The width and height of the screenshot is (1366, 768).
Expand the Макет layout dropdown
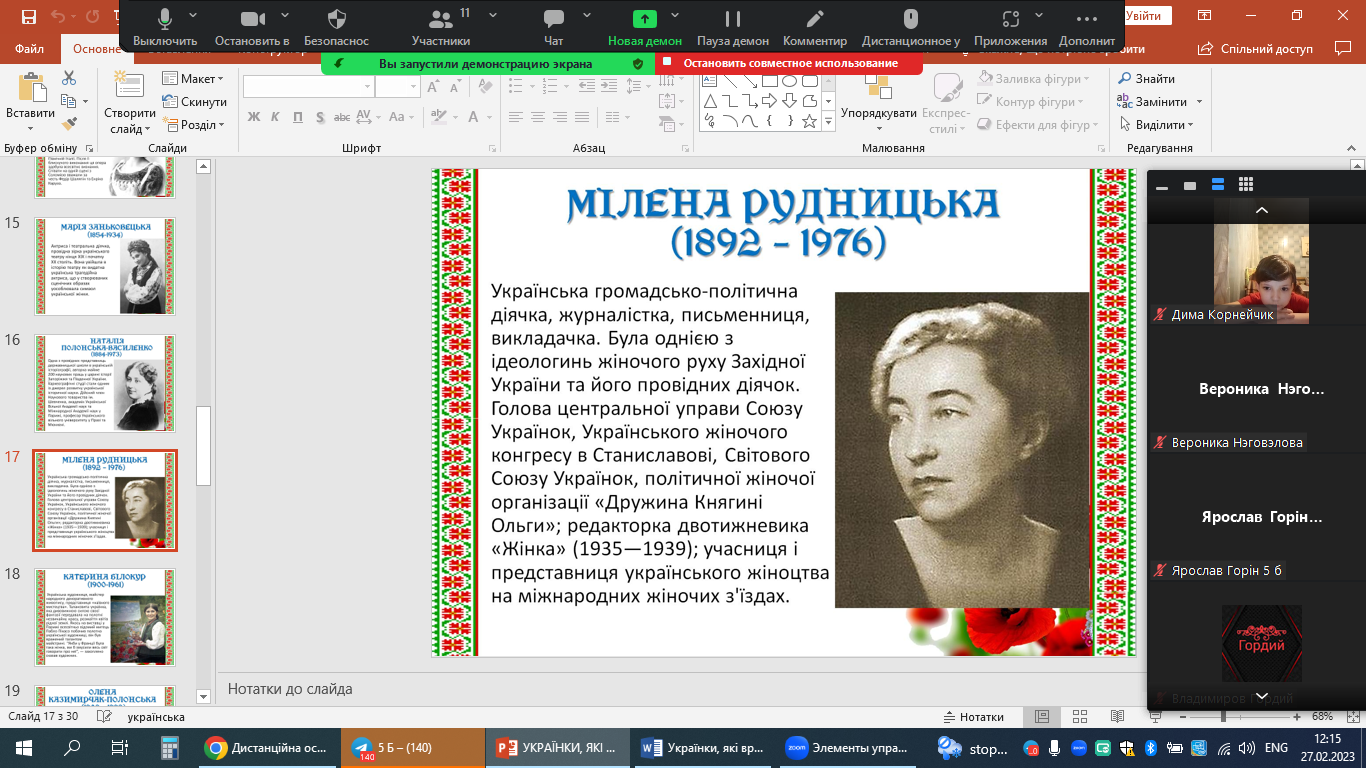(x=194, y=79)
